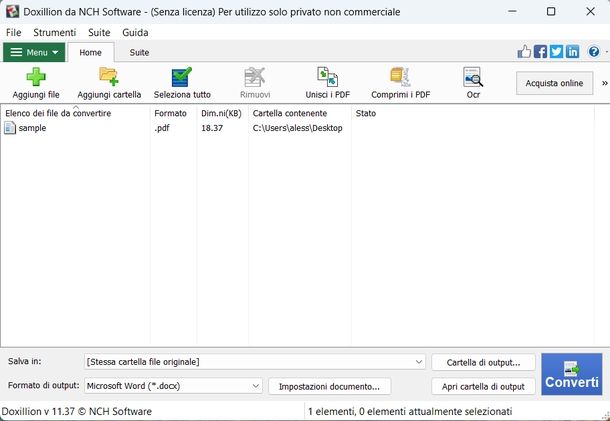This screenshot has width=610, height=421.
Task: Select the sample file name in list
Action: (32, 128)
